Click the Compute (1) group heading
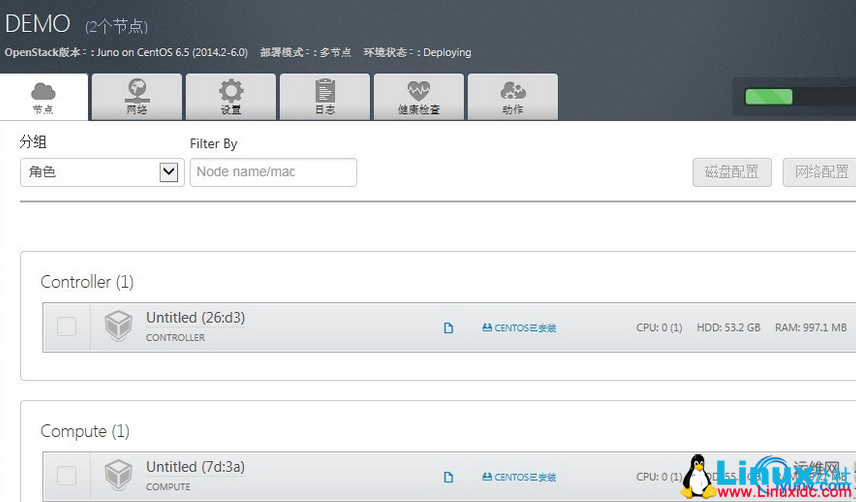 click(85, 432)
